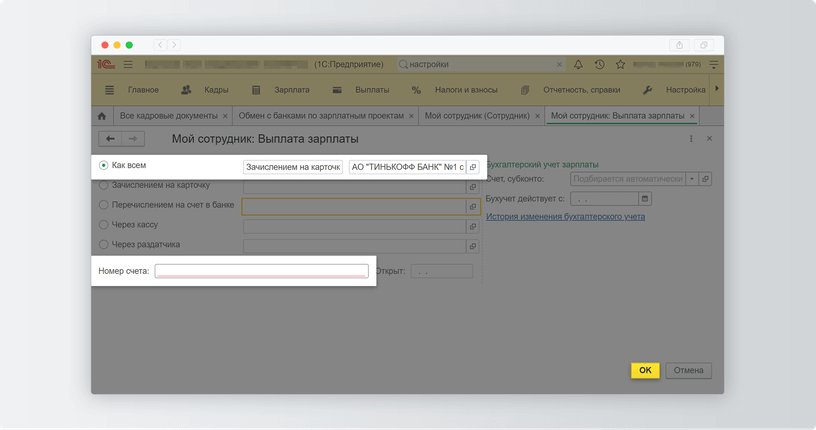Open the Налоги и взносы section

[466, 90]
